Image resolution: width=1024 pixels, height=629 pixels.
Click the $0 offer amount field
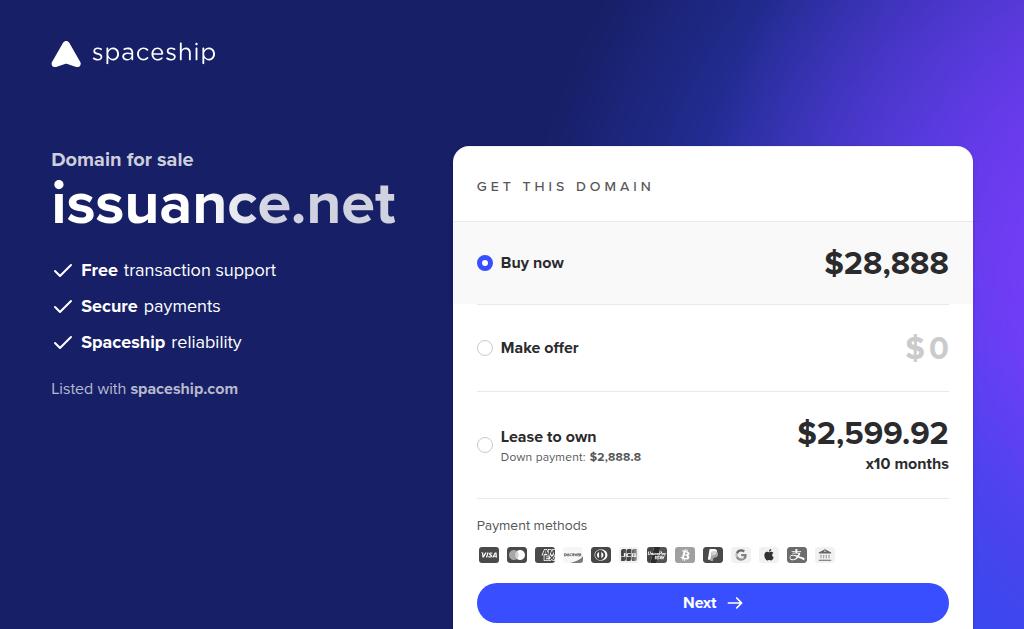[x=927, y=348]
